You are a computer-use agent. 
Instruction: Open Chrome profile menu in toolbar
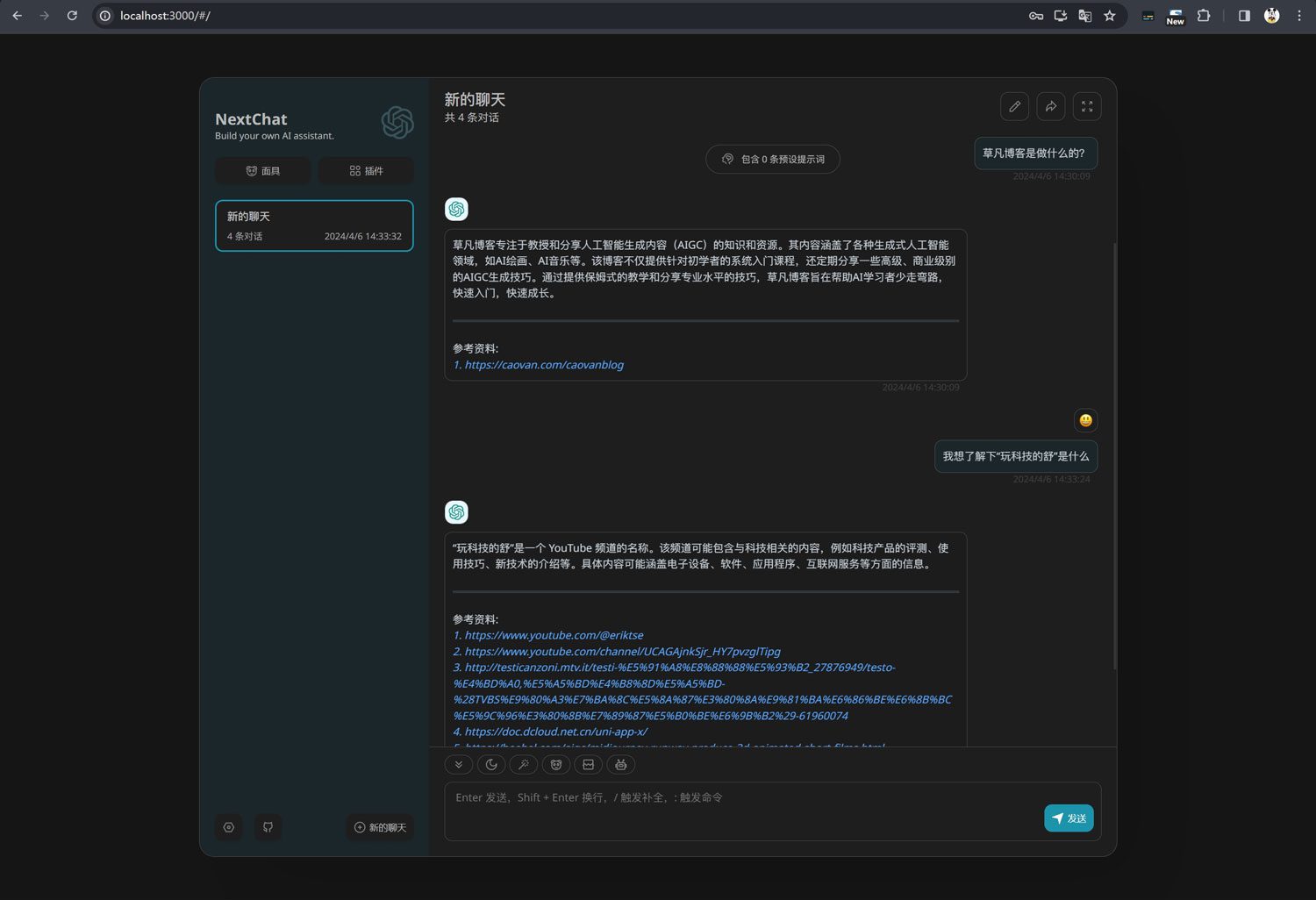[x=1270, y=15]
